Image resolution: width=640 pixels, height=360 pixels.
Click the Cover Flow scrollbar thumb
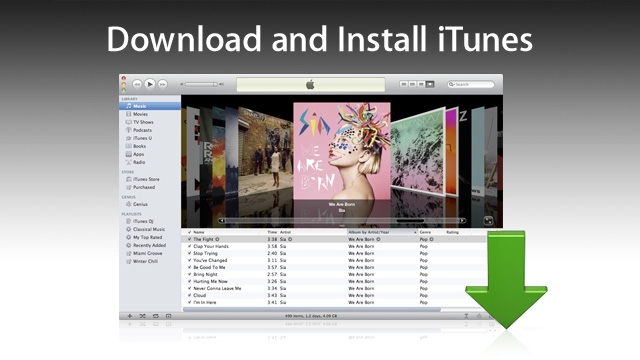[410, 221]
